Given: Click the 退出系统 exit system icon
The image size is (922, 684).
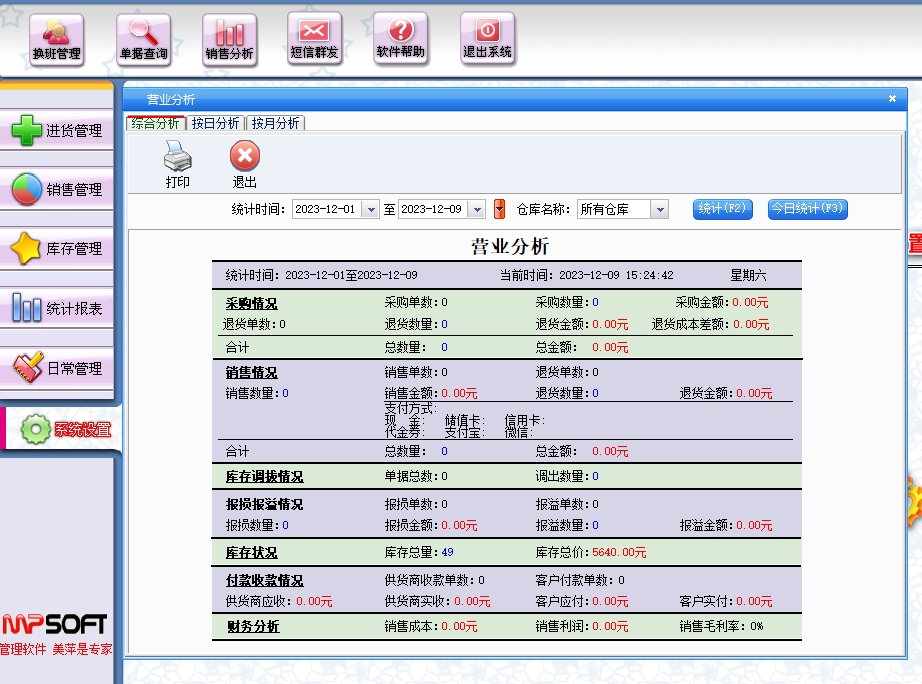Looking at the screenshot, I should click(x=487, y=40).
